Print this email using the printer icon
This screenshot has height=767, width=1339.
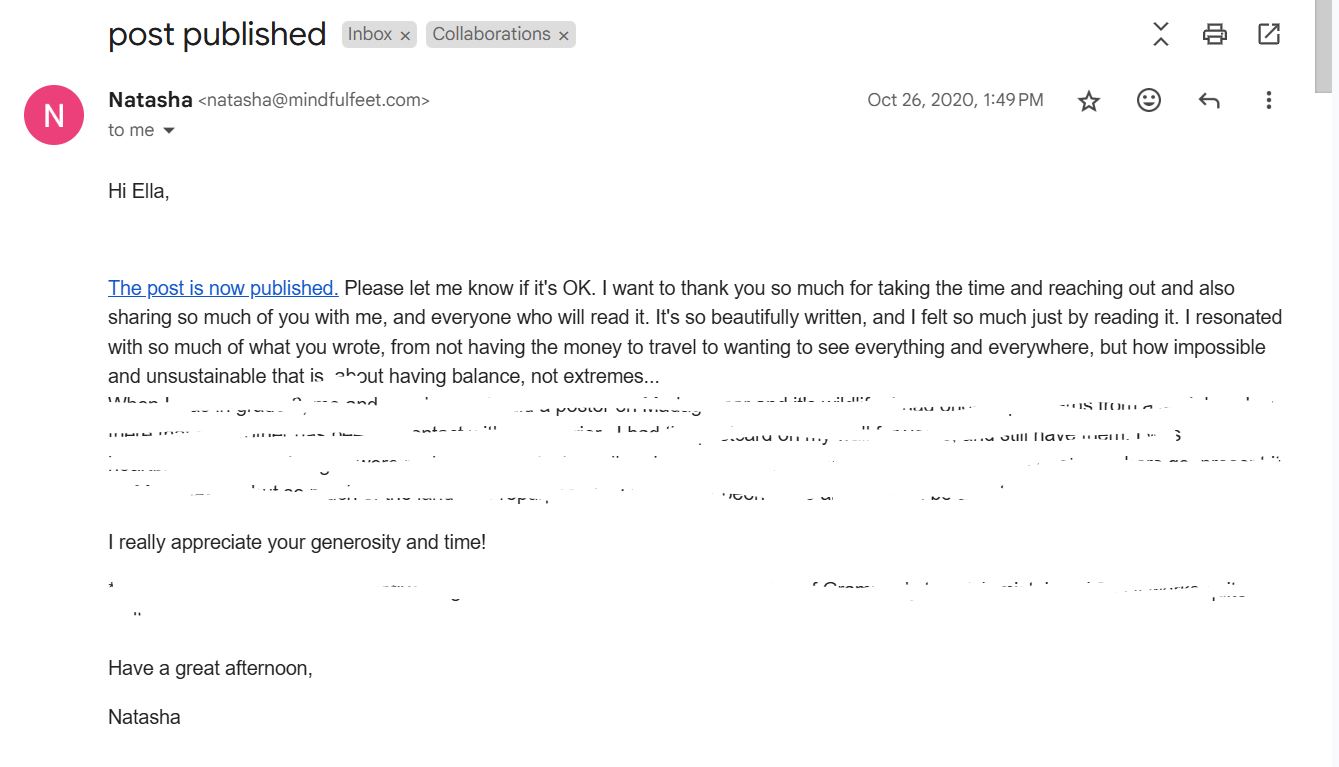(1214, 34)
